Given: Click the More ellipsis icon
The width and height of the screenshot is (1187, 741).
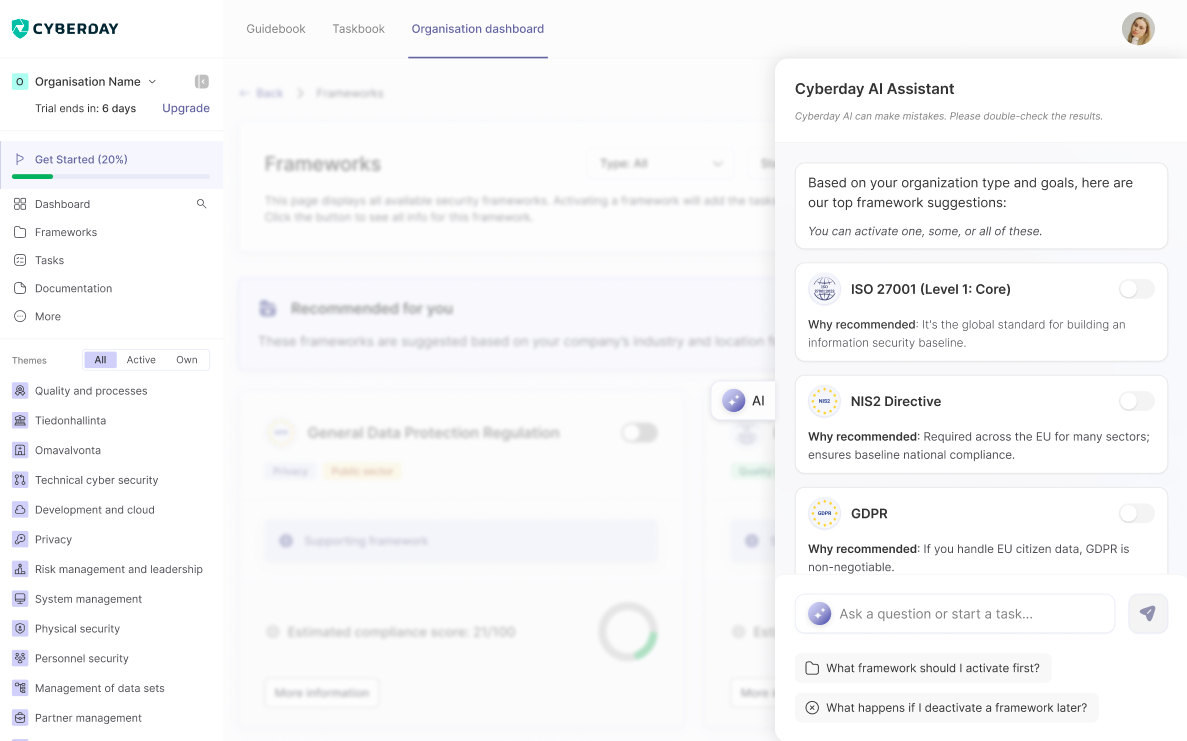Looking at the screenshot, I should point(20,316).
